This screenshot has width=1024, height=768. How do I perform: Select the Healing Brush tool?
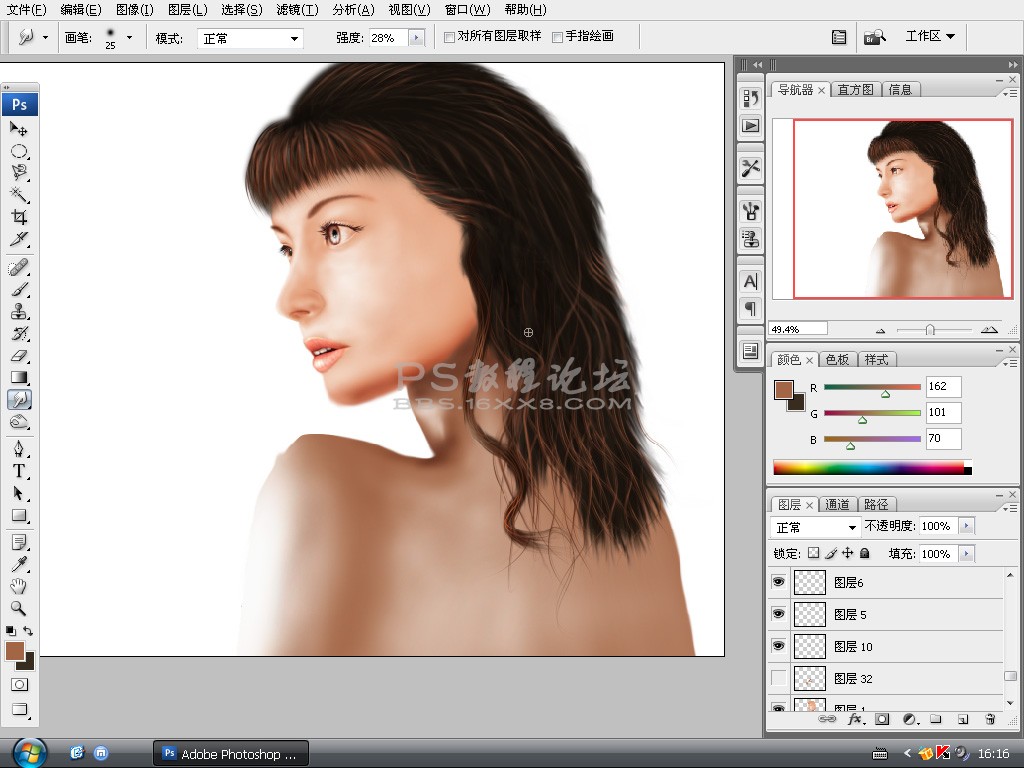[x=19, y=267]
